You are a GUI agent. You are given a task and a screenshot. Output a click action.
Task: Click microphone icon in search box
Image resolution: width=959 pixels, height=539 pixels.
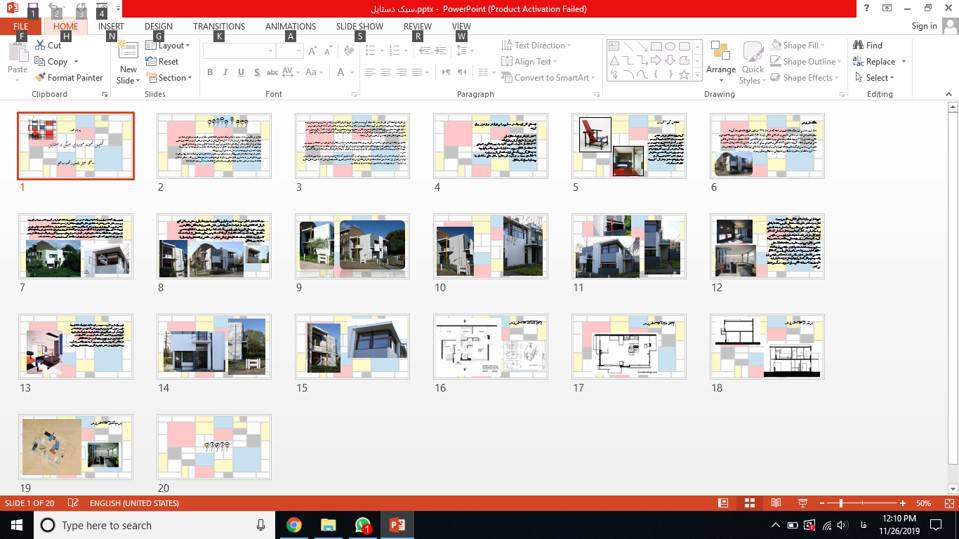pyautogui.click(x=261, y=525)
